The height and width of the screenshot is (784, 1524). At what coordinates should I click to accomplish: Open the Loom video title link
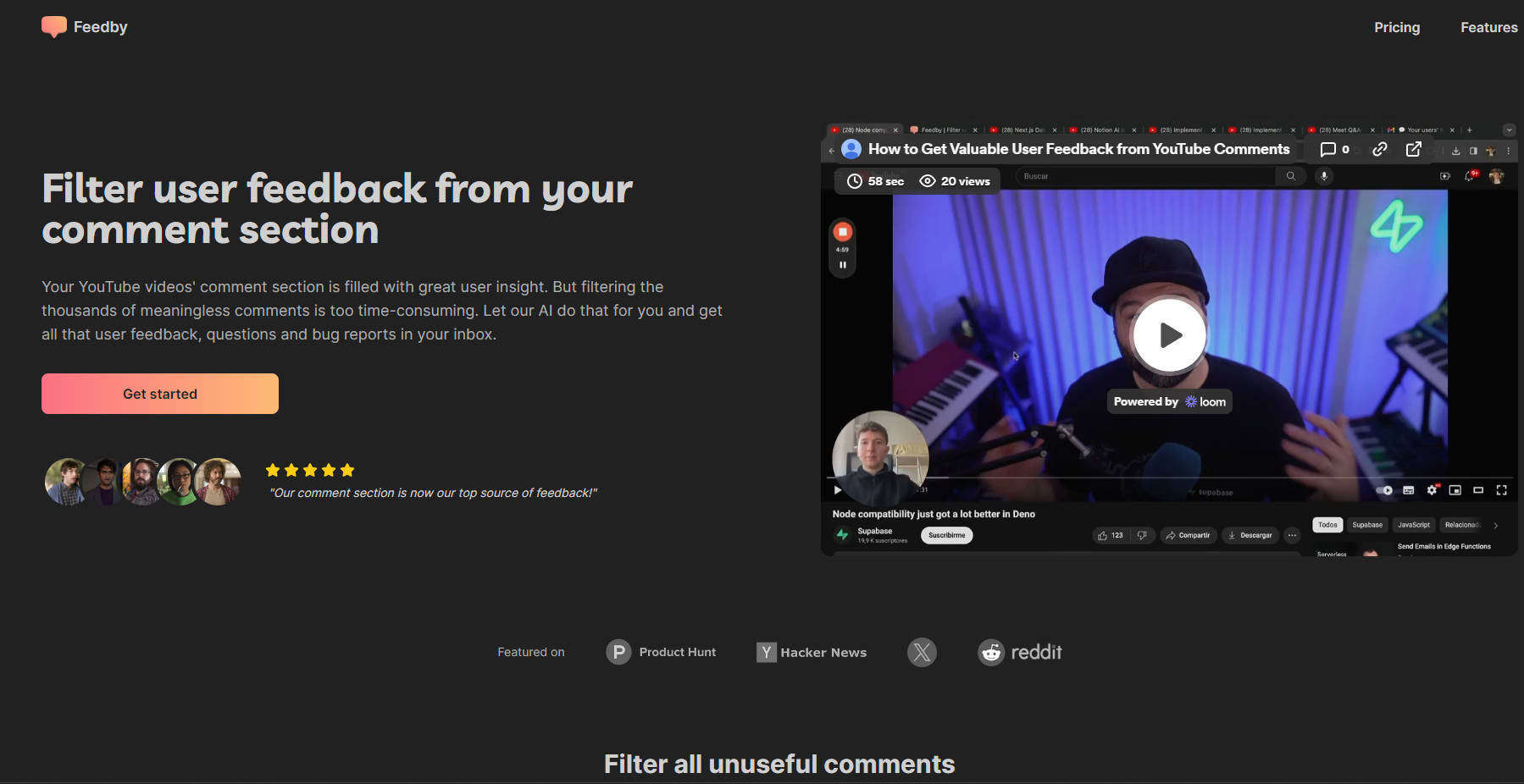pyautogui.click(x=1078, y=149)
